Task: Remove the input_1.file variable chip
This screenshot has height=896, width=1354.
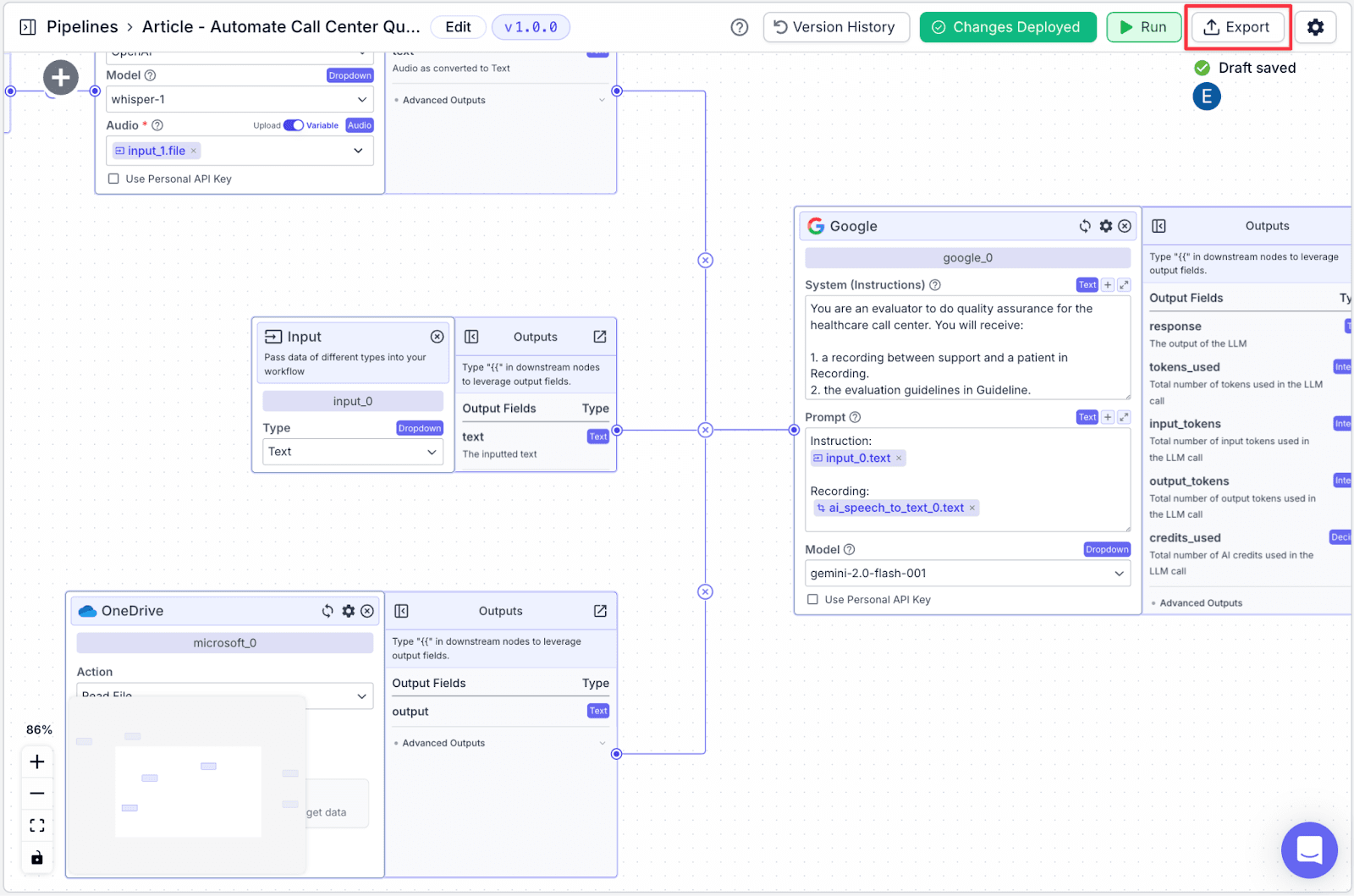Action: point(194,151)
